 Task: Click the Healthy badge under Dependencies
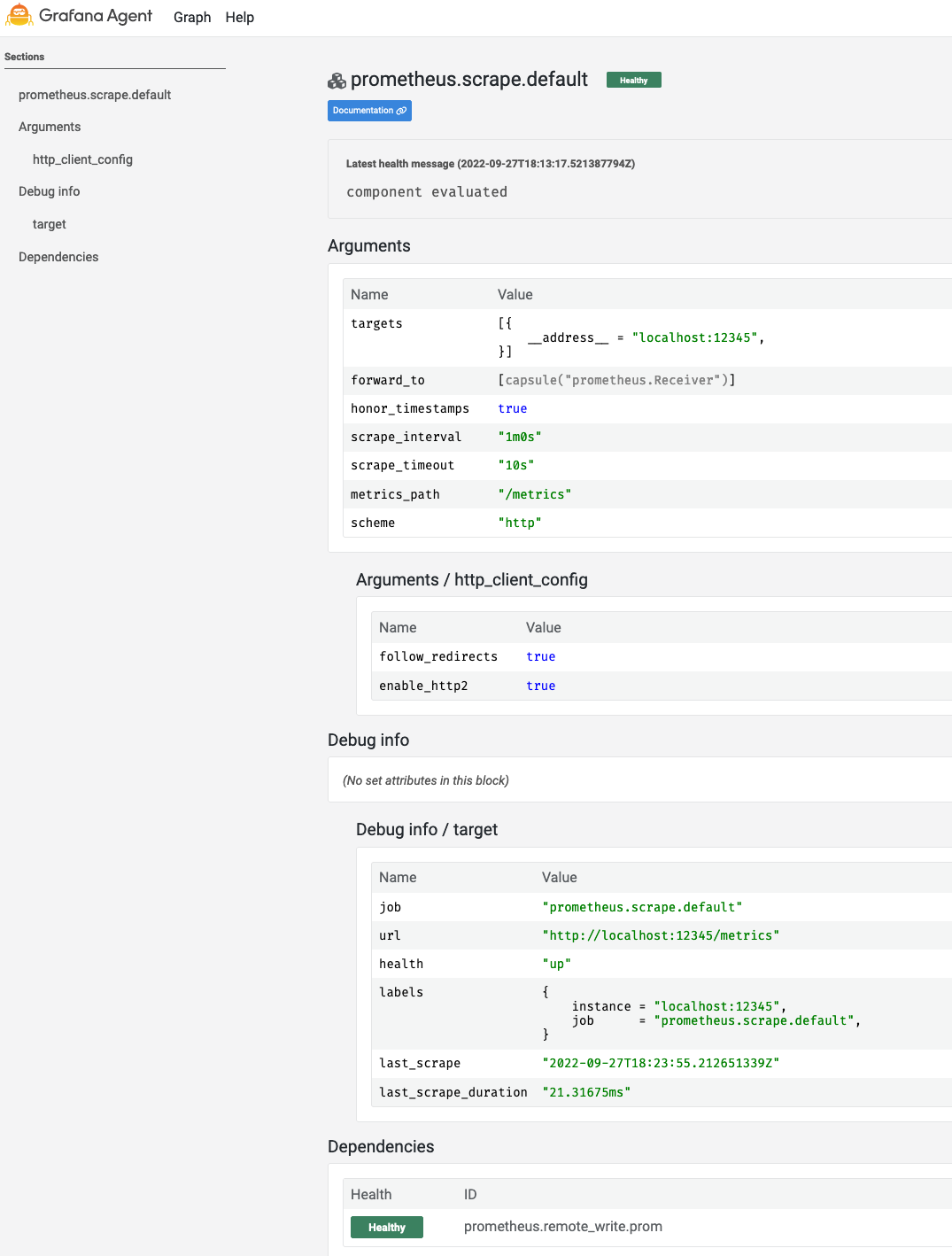click(386, 1227)
